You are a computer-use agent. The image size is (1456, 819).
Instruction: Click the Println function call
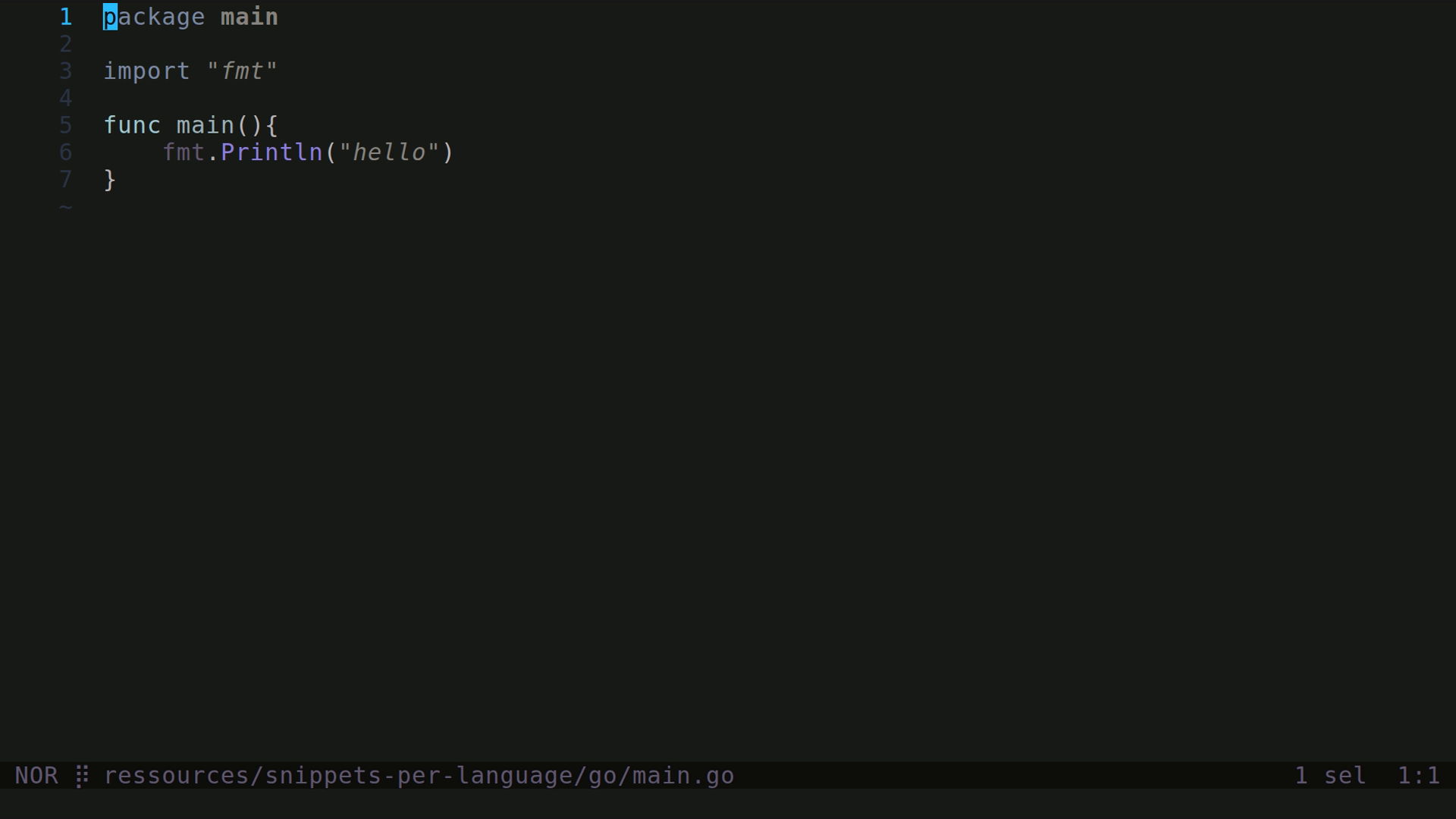coord(271,152)
